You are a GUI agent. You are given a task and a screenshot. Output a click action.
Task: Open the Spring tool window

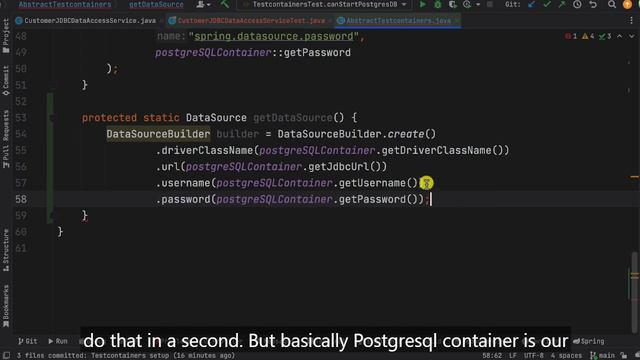point(589,341)
